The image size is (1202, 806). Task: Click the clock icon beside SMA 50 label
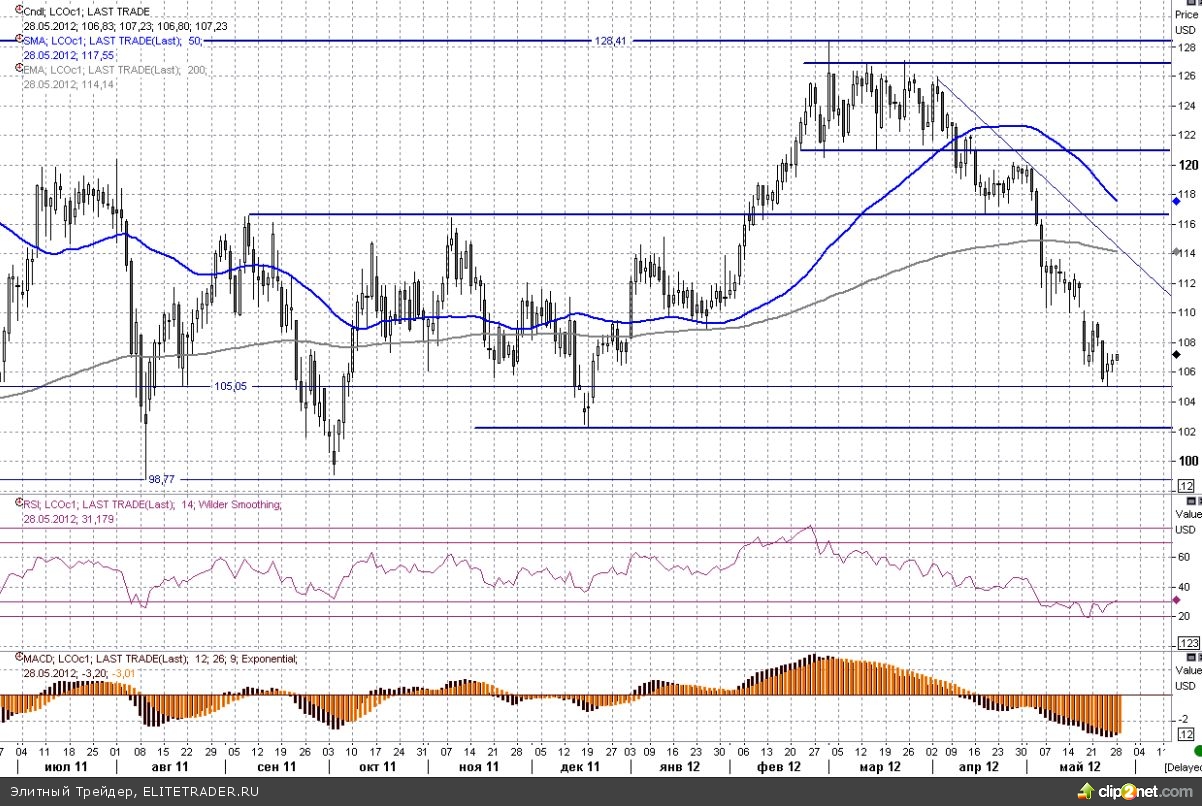[18, 39]
